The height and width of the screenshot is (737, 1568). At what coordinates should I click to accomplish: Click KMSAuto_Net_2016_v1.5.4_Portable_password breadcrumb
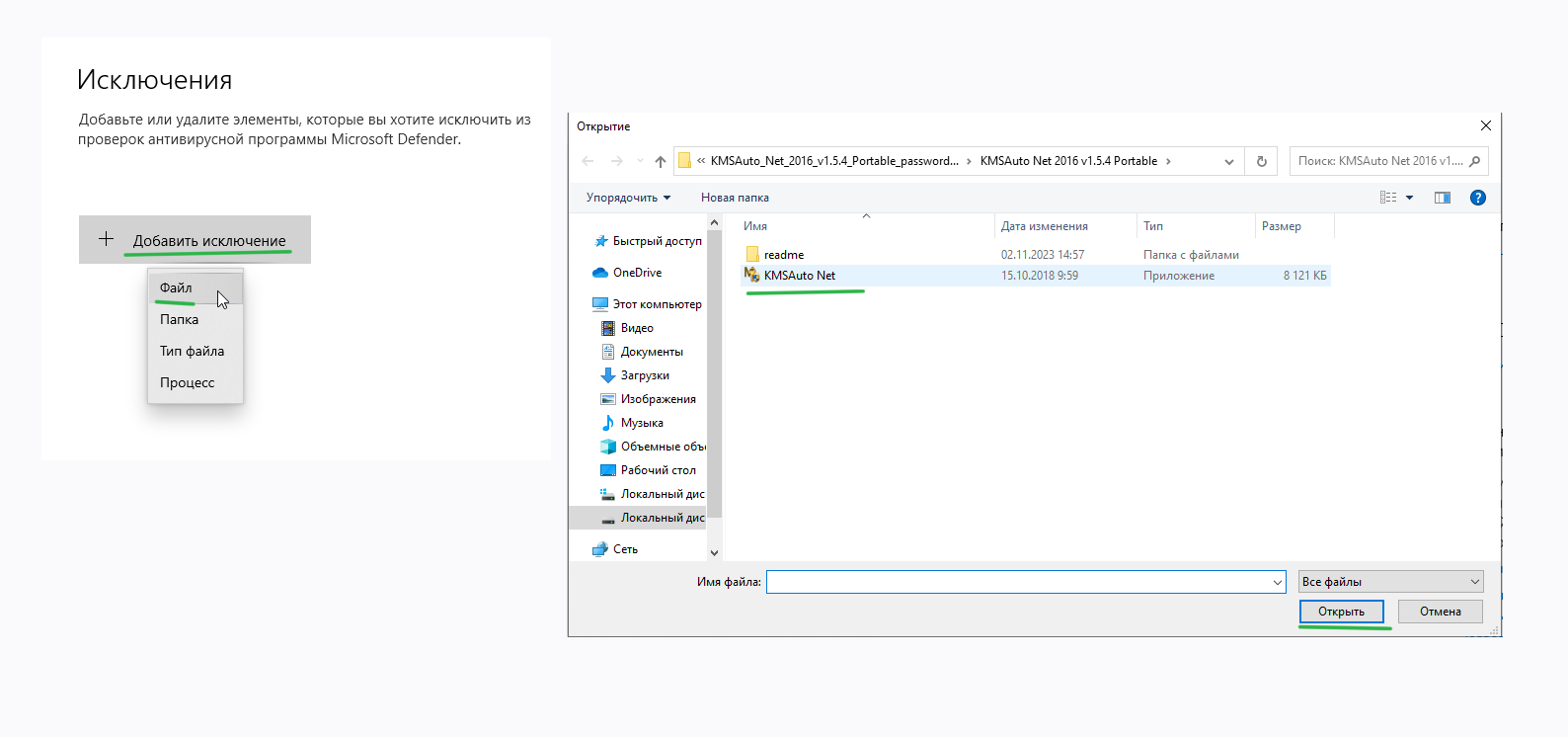click(x=834, y=161)
